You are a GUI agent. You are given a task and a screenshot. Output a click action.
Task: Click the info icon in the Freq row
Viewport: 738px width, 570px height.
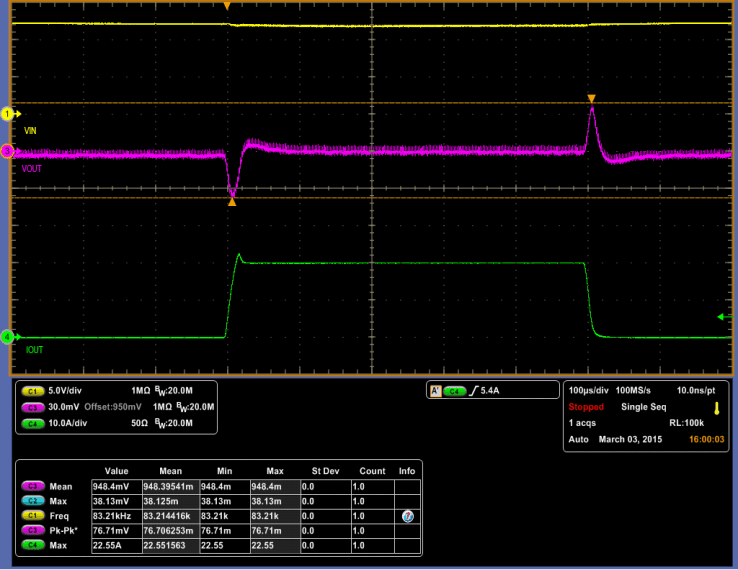pos(407,516)
